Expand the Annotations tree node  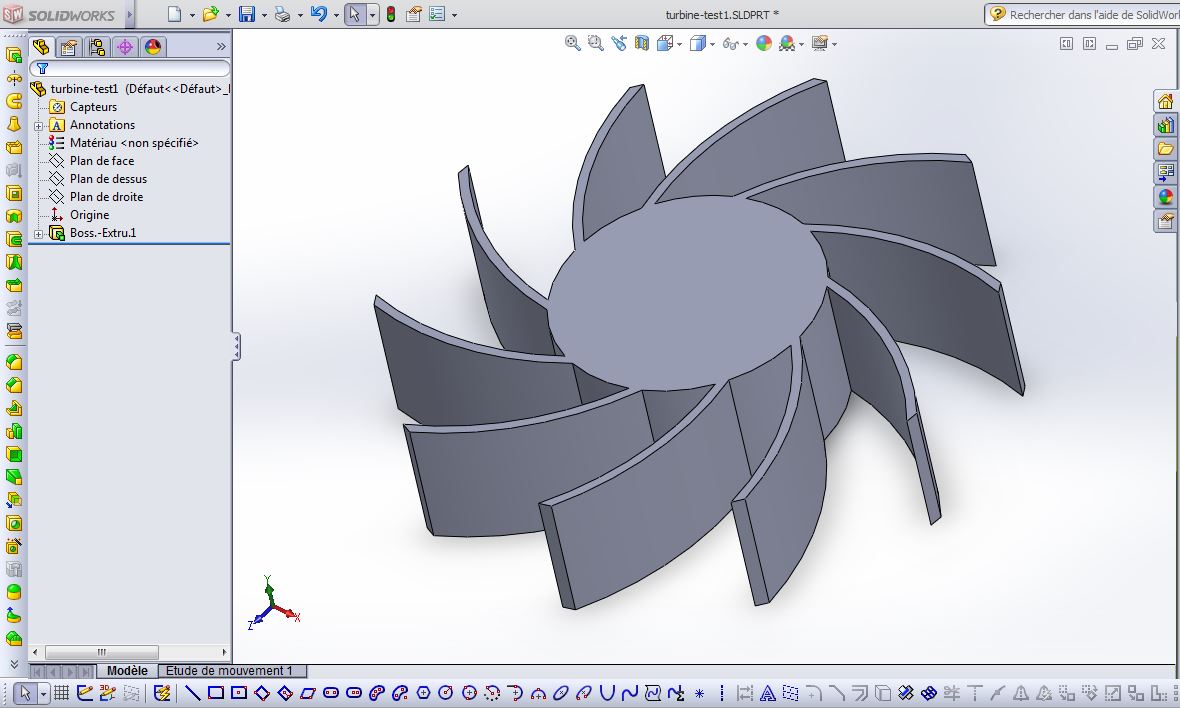(x=38, y=126)
